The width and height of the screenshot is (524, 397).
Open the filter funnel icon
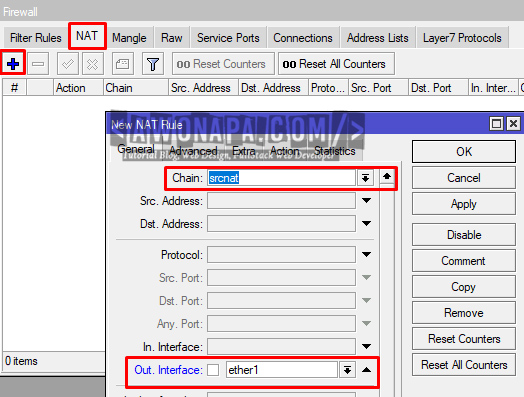pos(153,63)
